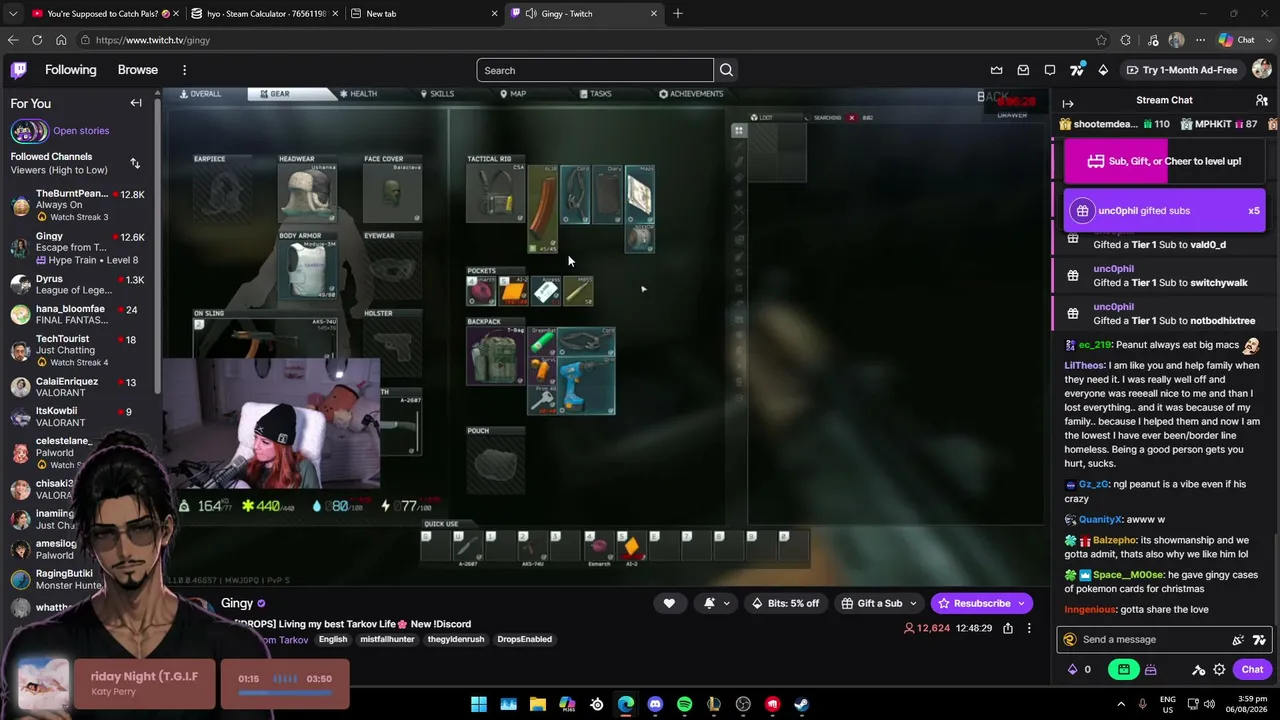
Task: Expand notification options chevron beside bell
Action: click(x=726, y=603)
